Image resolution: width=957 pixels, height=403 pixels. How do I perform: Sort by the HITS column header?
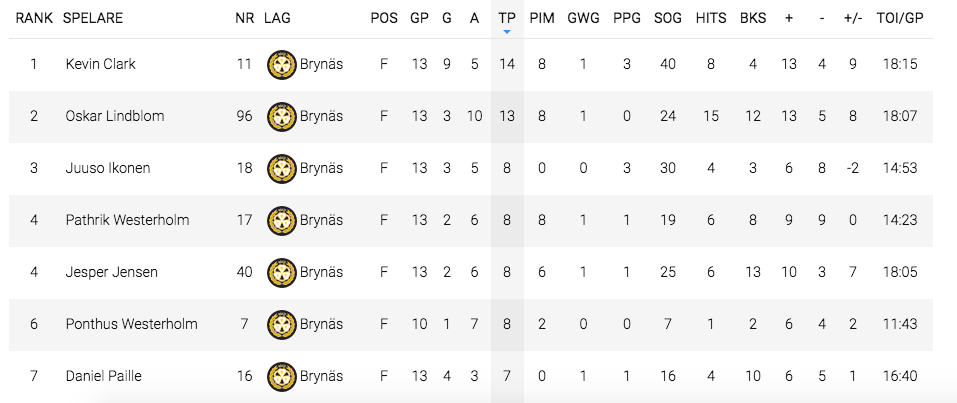coord(711,18)
